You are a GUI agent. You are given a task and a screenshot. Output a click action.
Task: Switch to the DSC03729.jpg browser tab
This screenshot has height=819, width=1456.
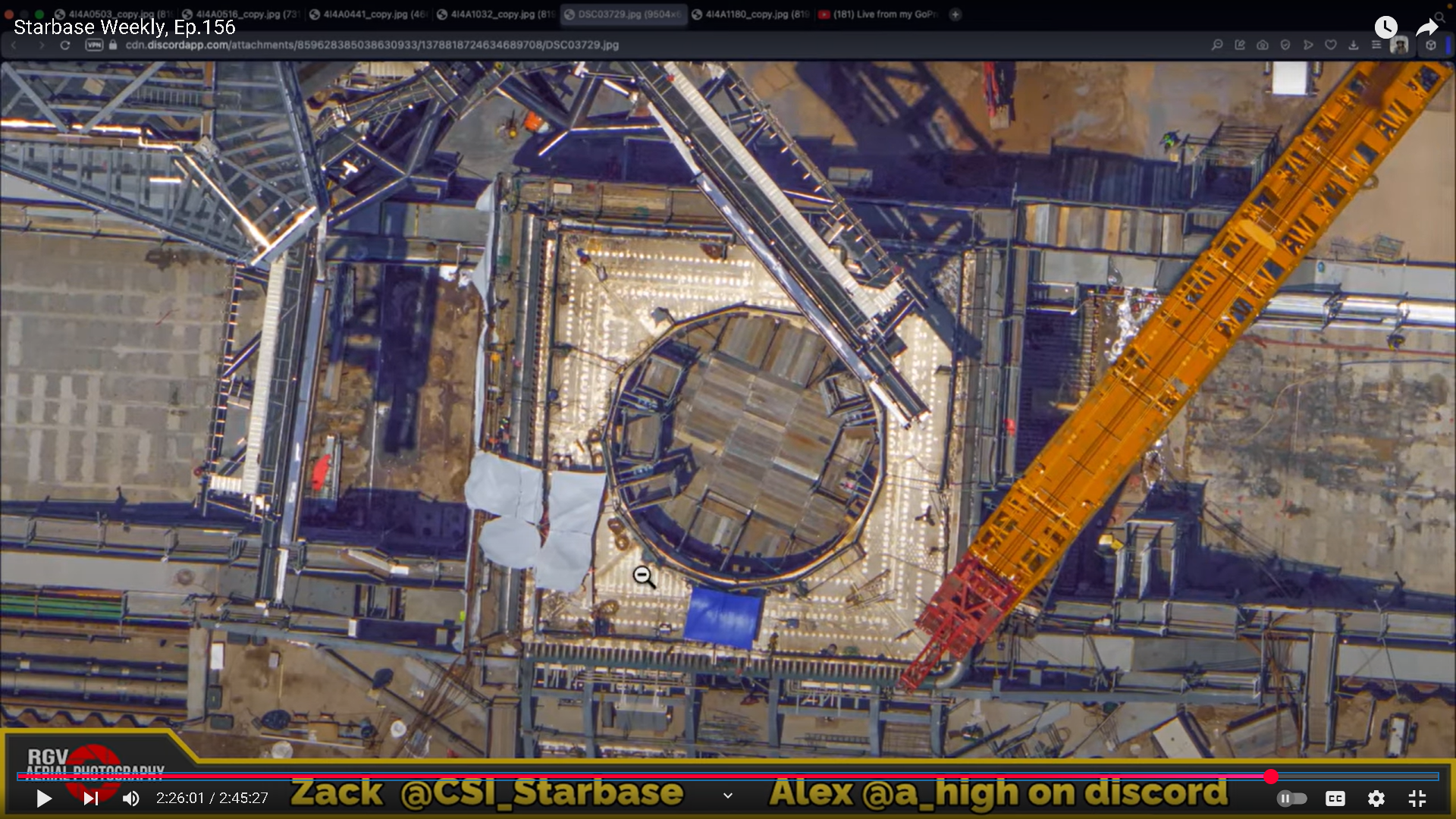pyautogui.click(x=624, y=14)
